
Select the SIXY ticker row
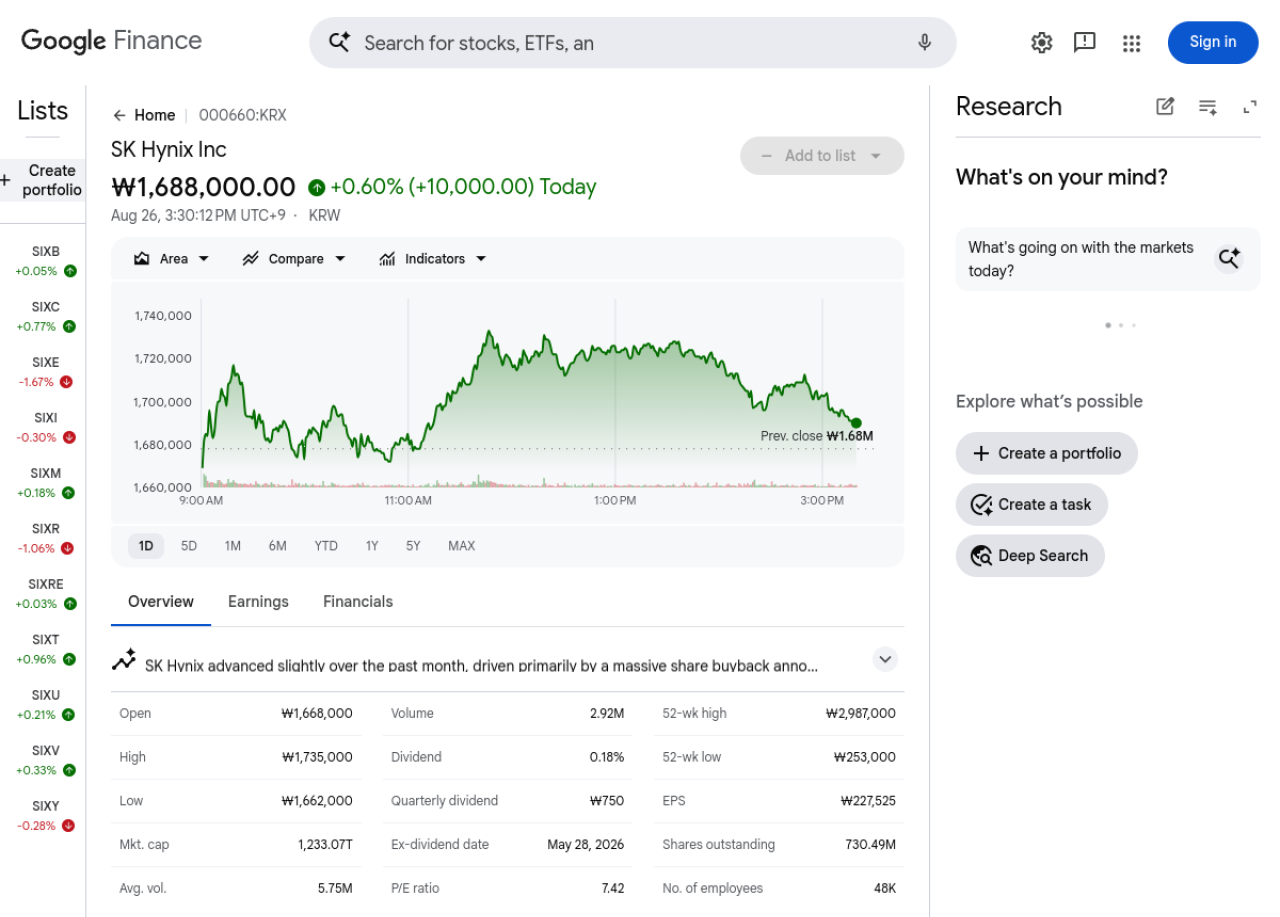pyautogui.click(x=45, y=816)
